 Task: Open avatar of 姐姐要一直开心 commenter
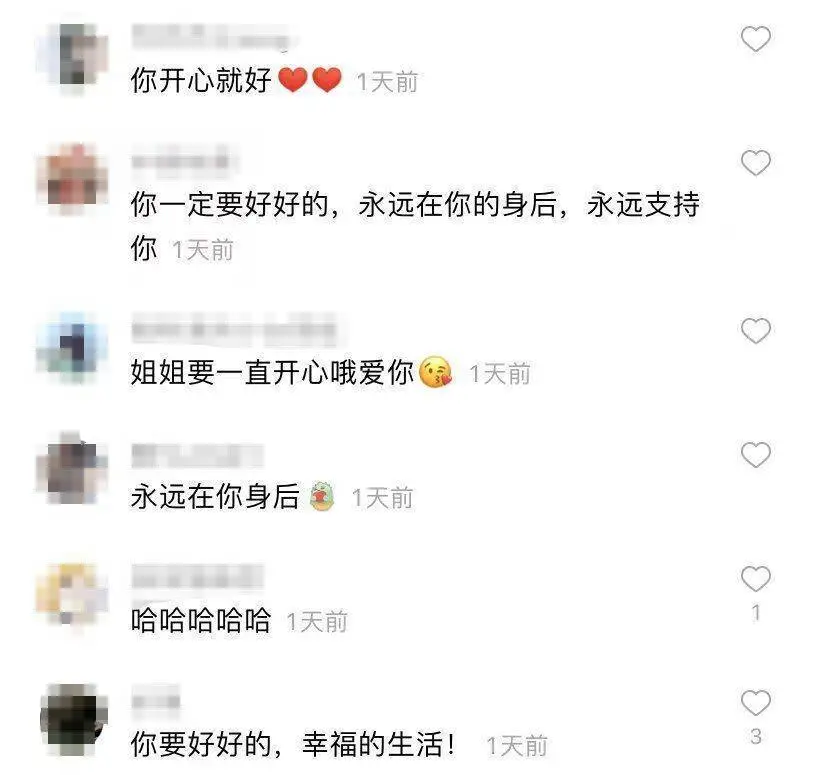tap(73, 348)
